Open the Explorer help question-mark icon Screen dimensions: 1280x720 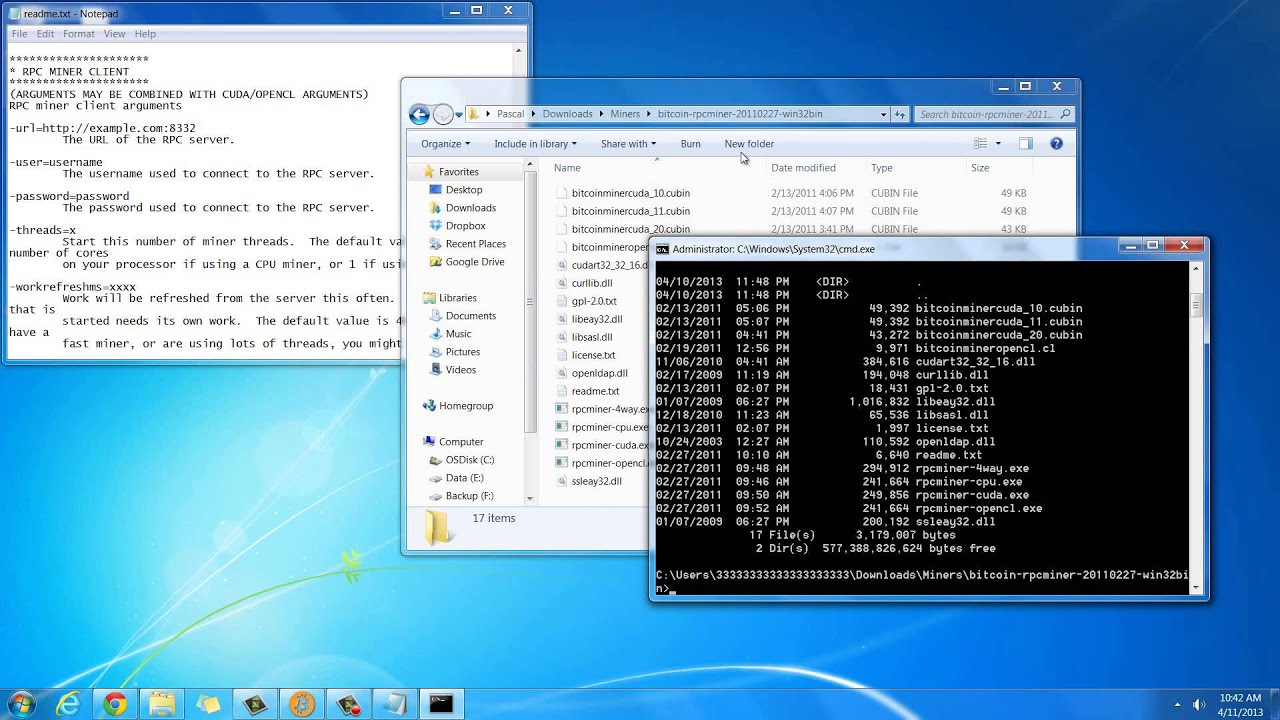coord(1056,144)
